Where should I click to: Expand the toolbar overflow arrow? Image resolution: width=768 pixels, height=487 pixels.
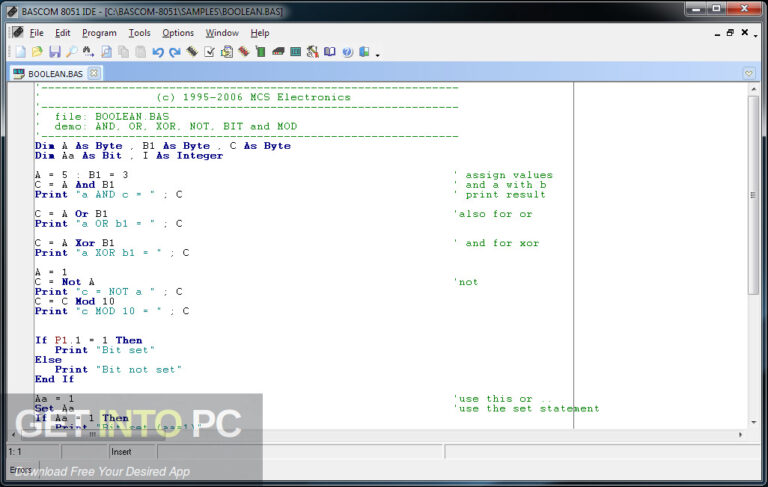click(378, 55)
